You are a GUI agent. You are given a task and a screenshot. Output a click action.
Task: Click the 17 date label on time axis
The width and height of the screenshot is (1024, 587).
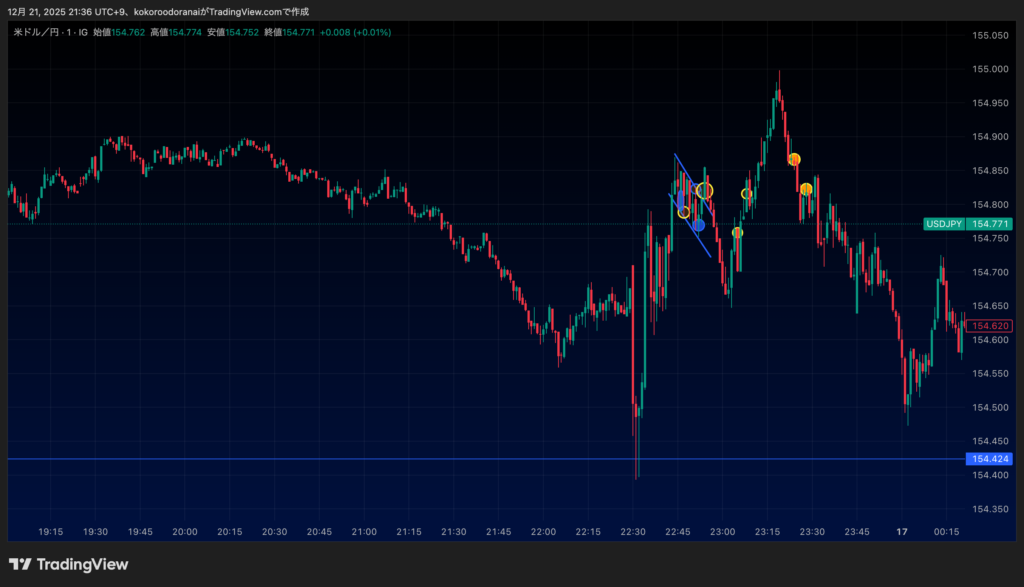[902, 532]
